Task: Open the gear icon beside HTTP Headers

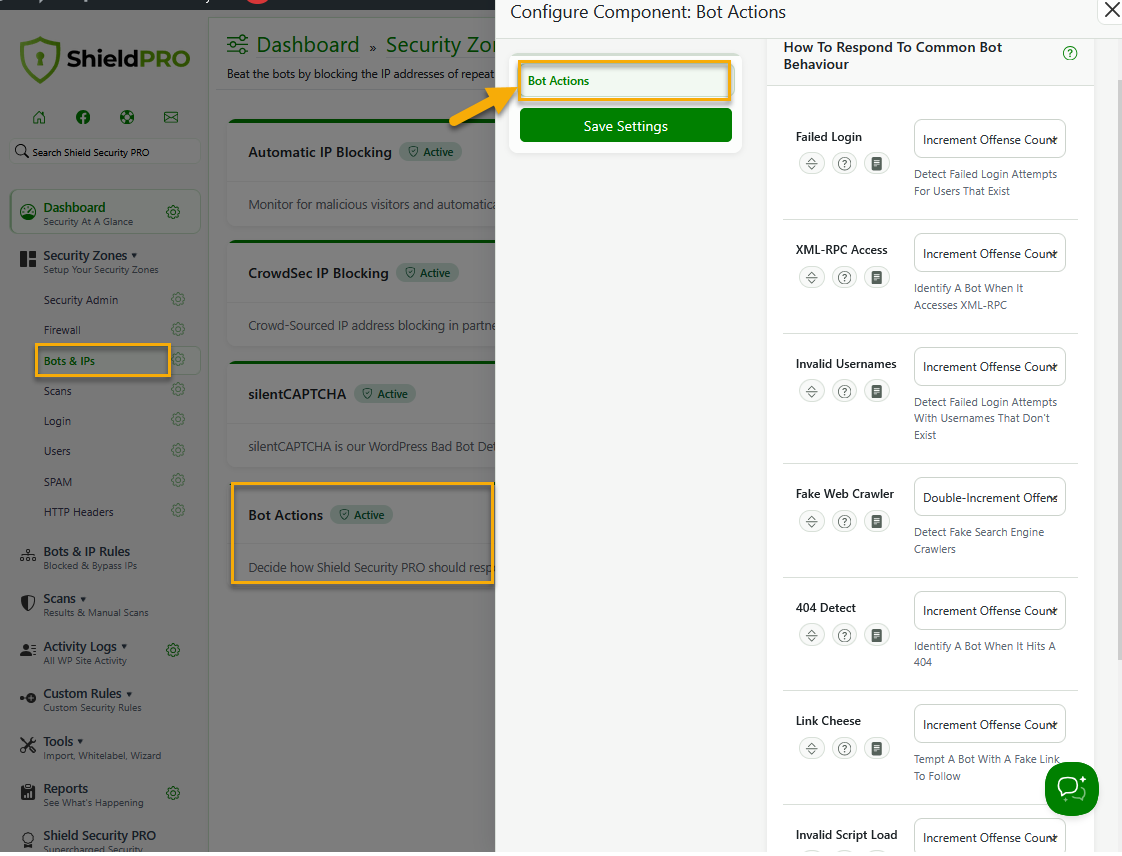Action: pos(178,510)
